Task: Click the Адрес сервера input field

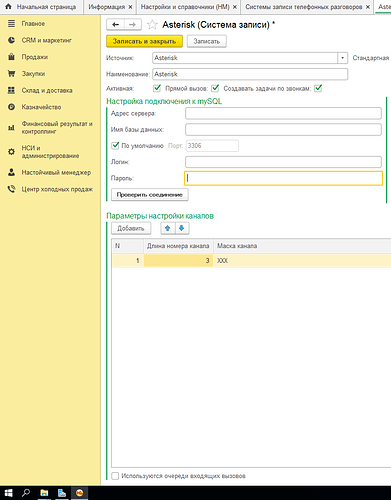Action: click(283, 113)
